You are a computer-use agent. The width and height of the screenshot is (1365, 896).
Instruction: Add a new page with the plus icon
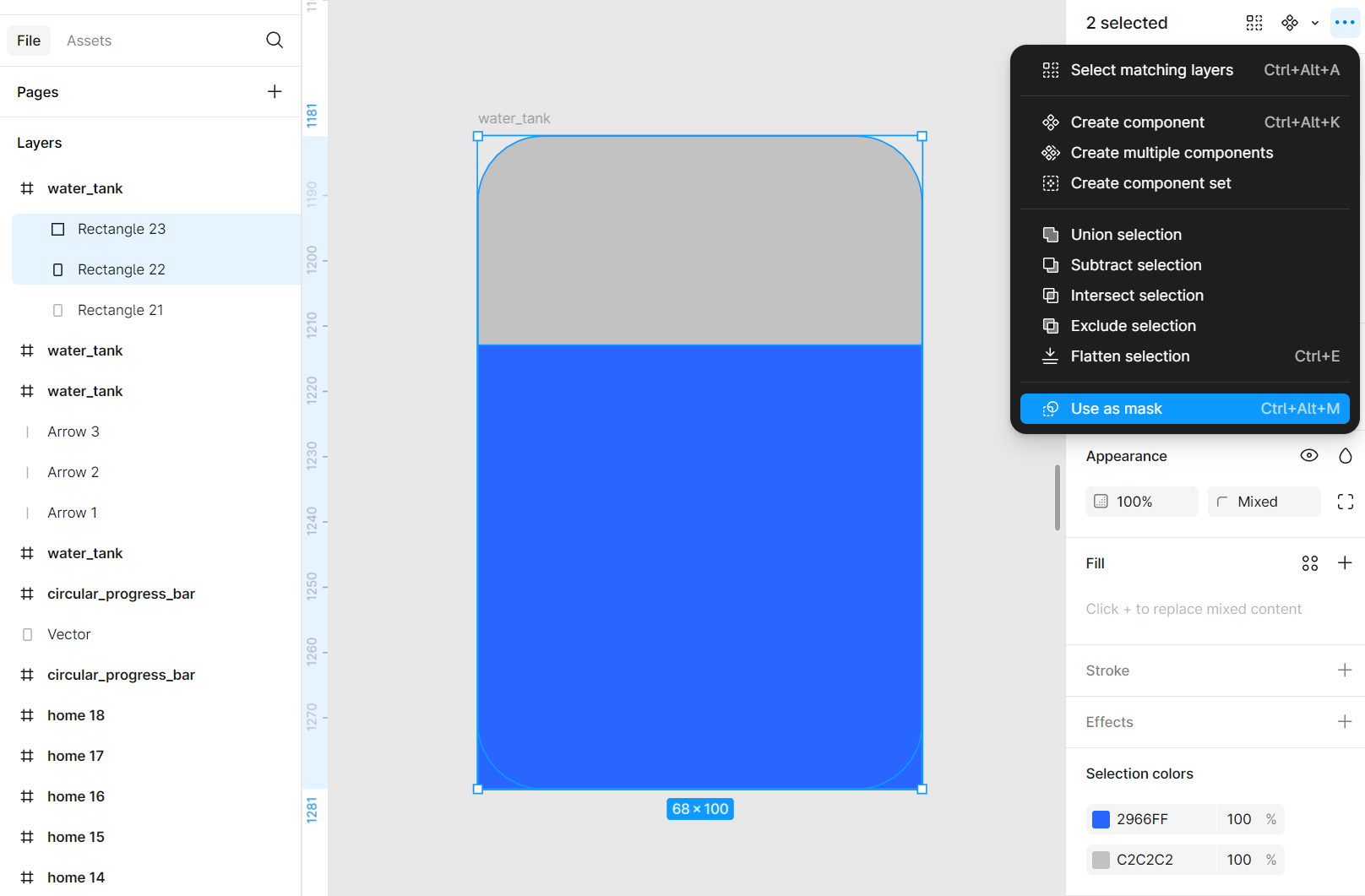point(275,92)
